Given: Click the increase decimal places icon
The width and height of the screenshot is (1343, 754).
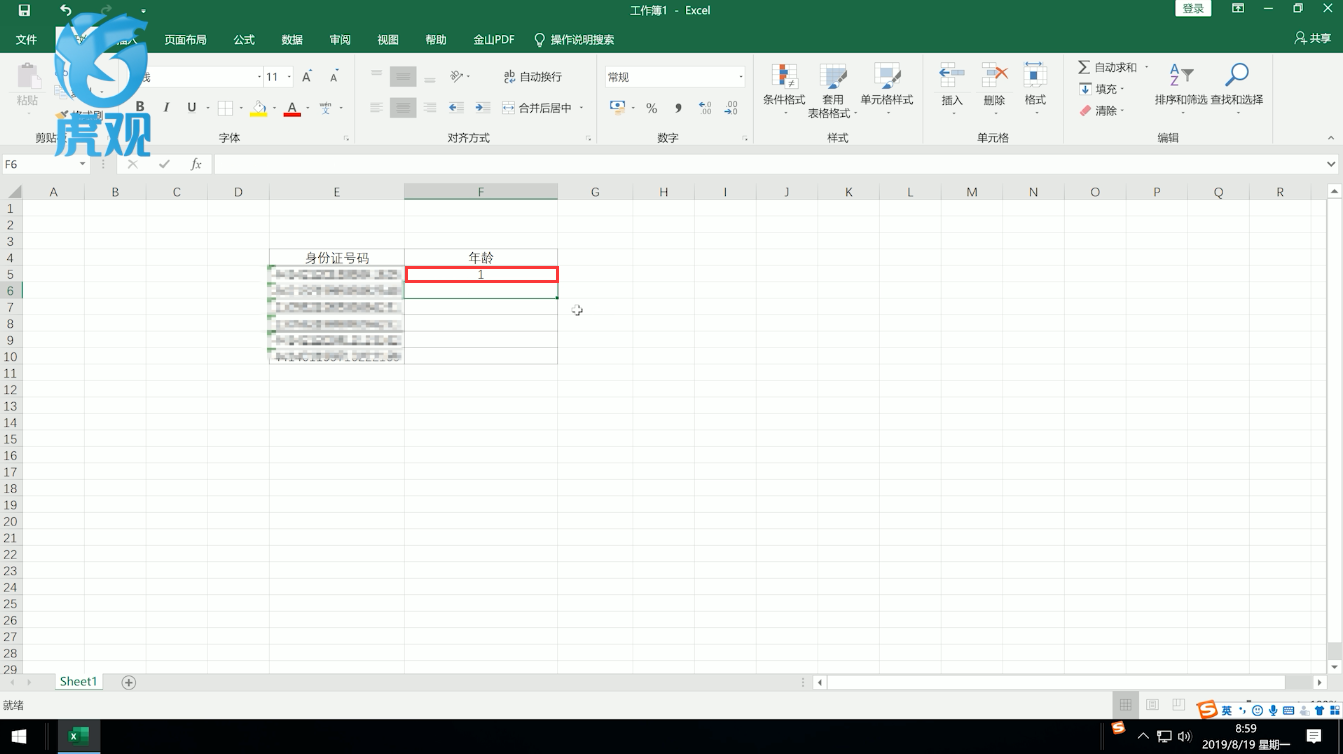Looking at the screenshot, I should coord(705,108).
